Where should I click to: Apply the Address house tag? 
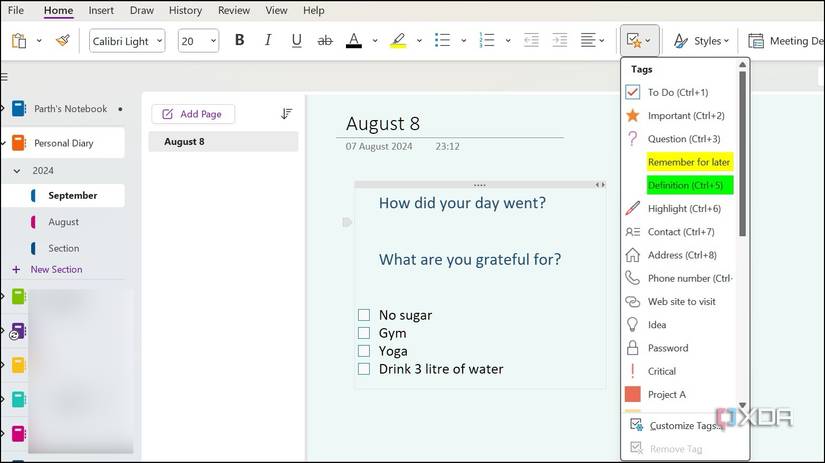pos(679,255)
